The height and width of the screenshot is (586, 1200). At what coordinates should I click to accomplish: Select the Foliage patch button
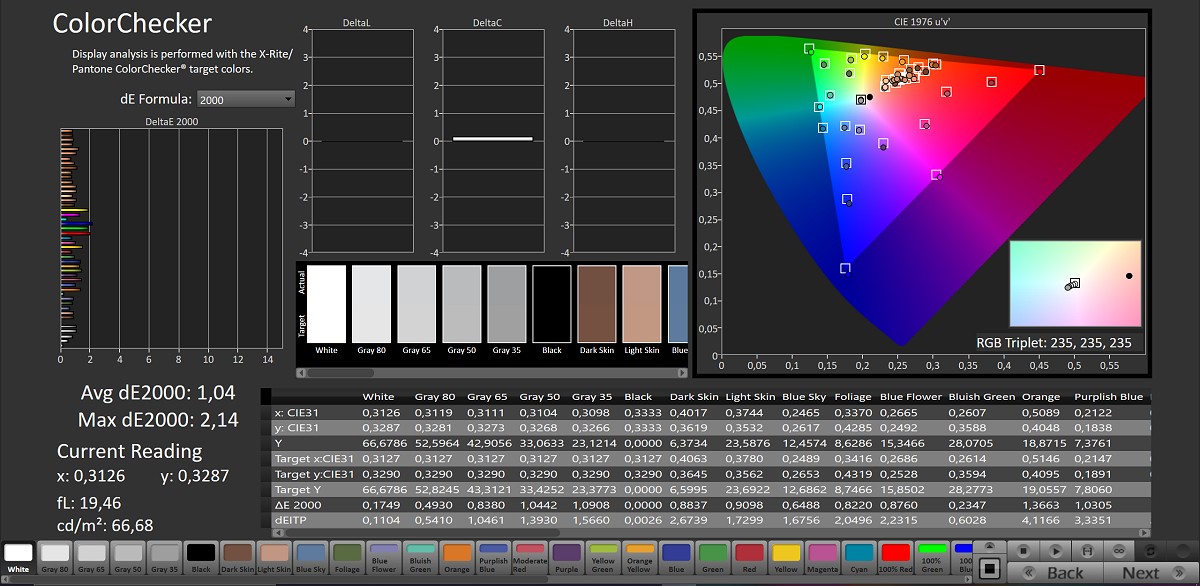347,558
